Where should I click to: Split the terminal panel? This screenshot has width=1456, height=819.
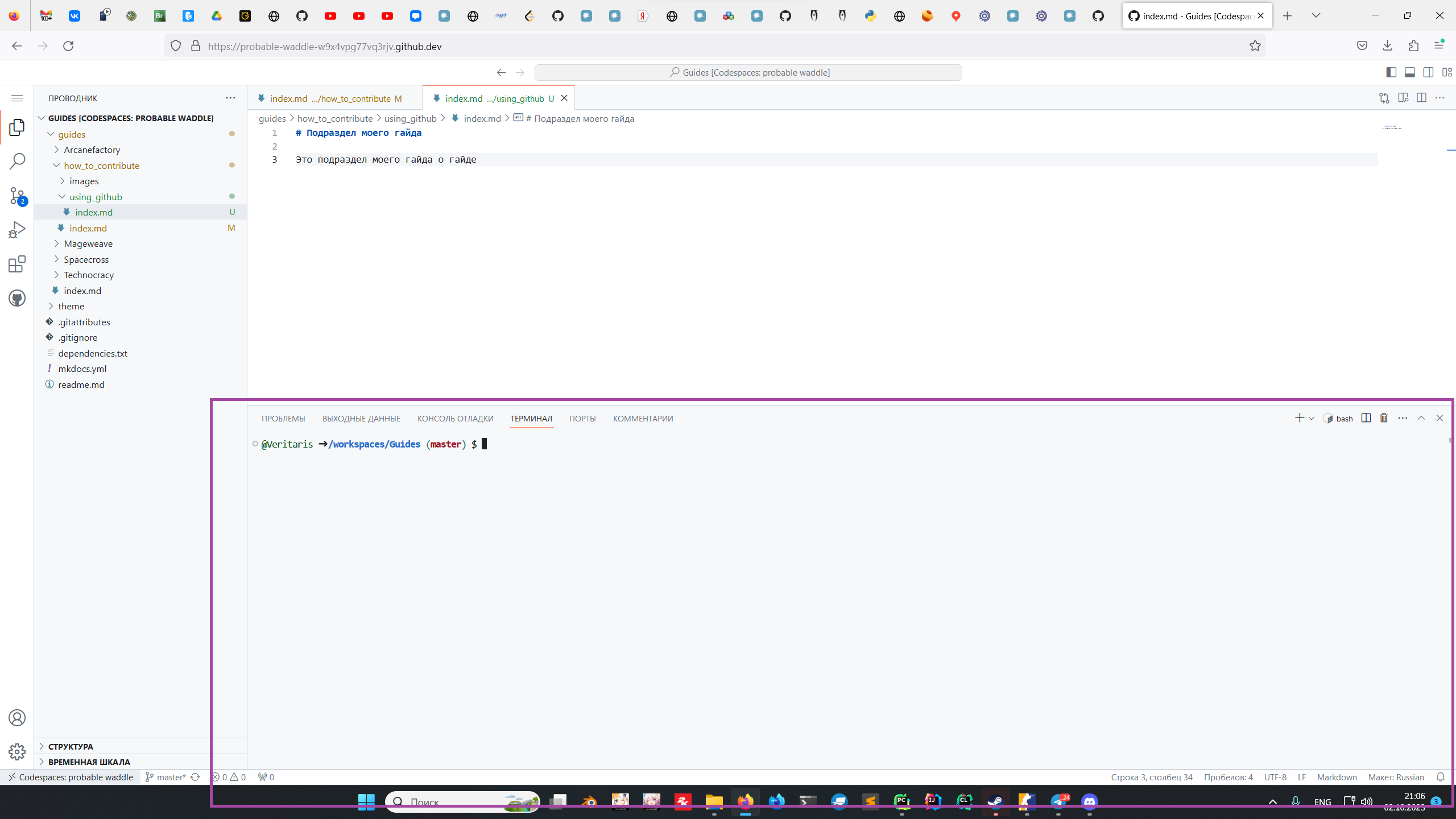tap(1366, 418)
